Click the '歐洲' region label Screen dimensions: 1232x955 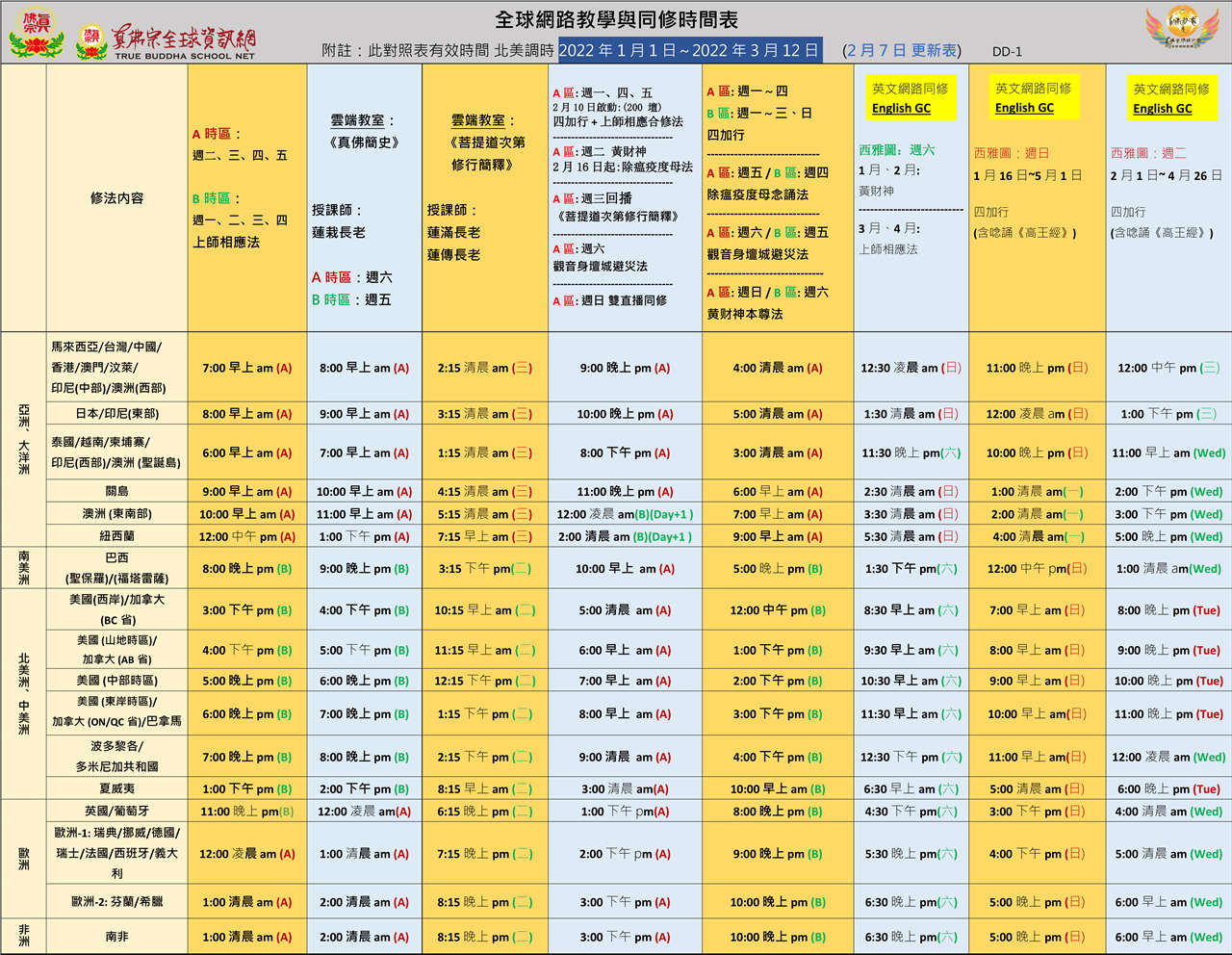tap(24, 858)
